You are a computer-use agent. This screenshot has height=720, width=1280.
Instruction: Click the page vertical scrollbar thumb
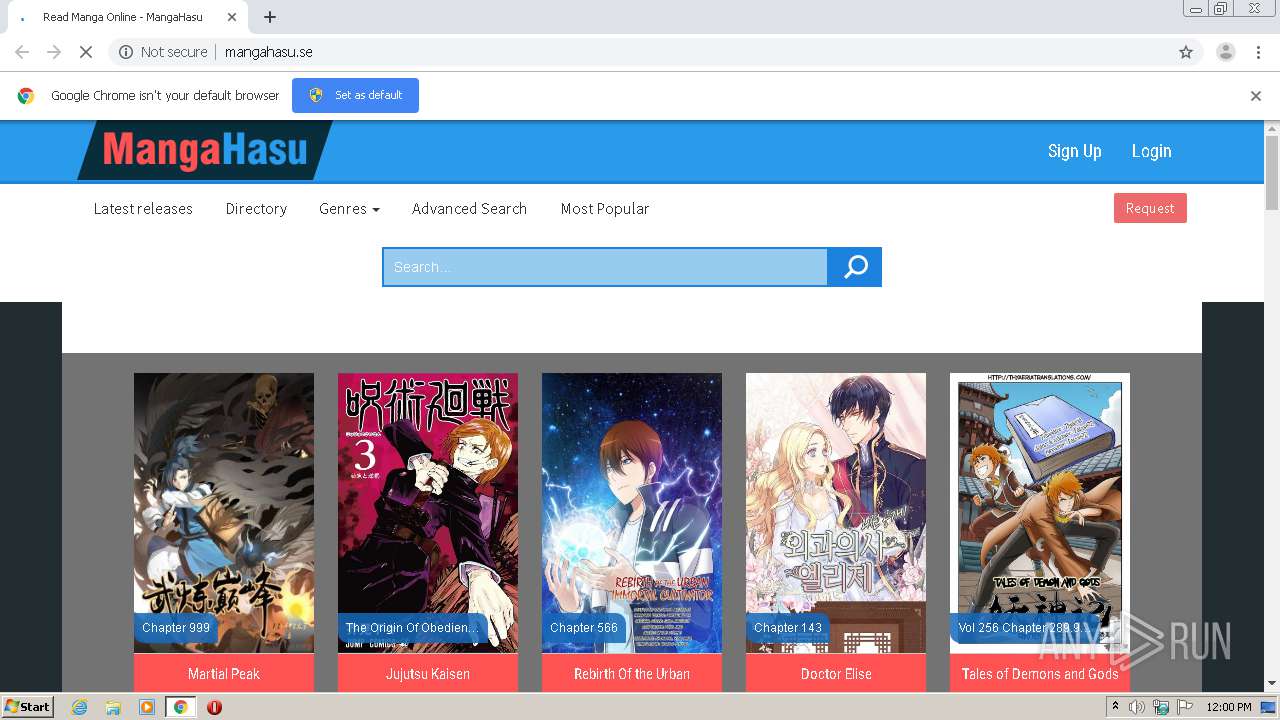pos(1272,172)
